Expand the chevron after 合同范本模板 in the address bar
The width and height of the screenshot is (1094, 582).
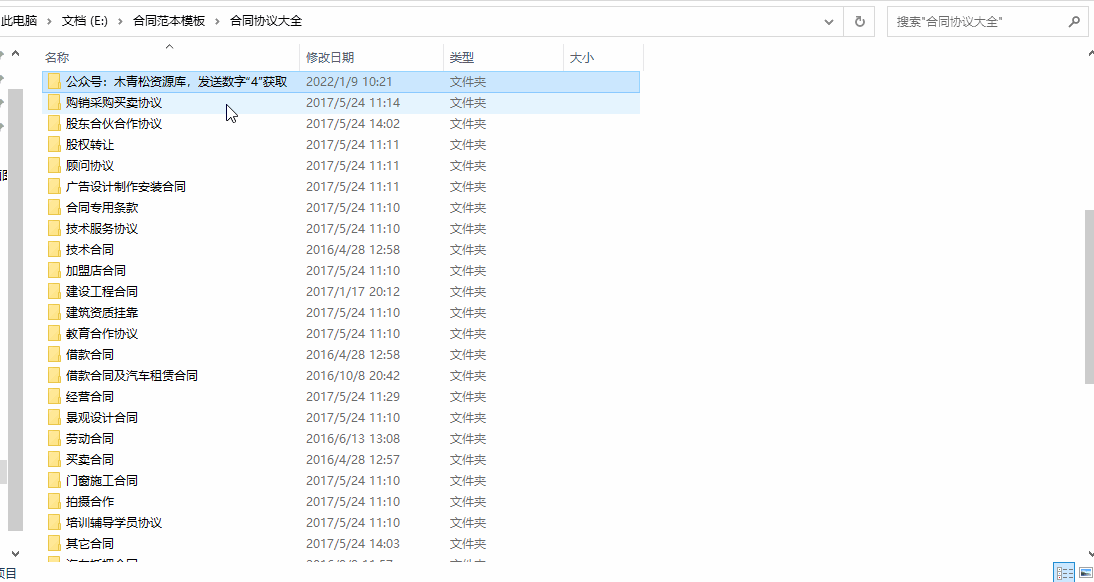pos(218,22)
